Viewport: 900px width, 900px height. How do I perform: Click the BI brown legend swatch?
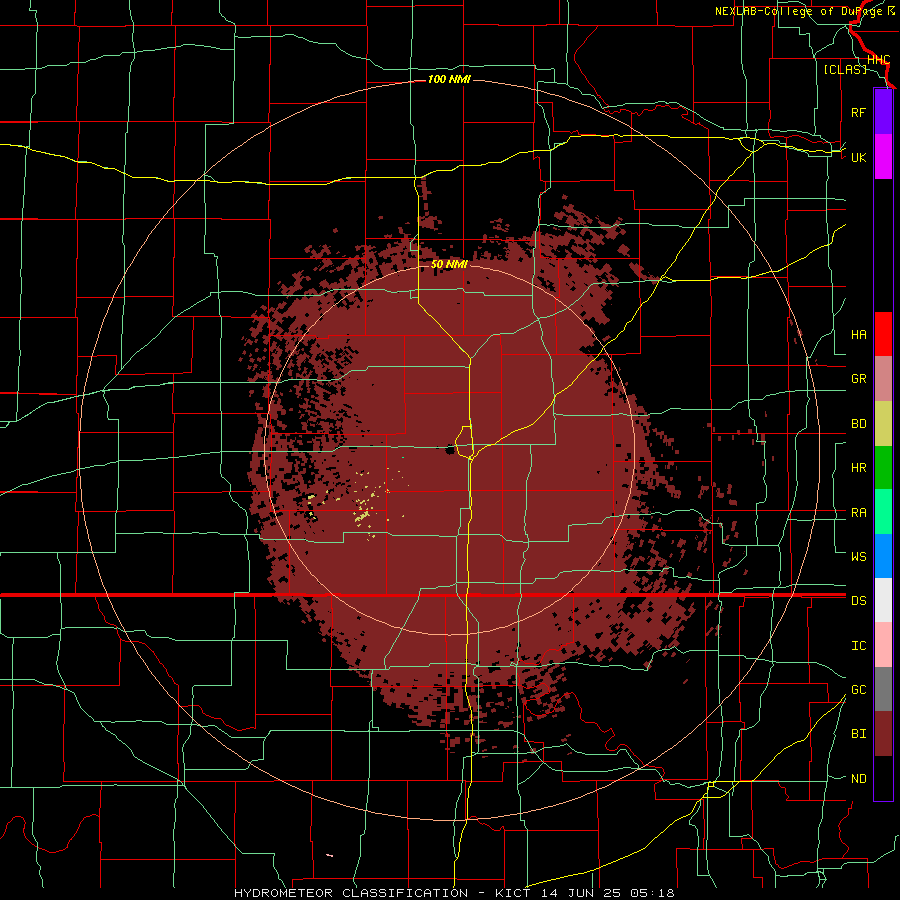tap(883, 734)
